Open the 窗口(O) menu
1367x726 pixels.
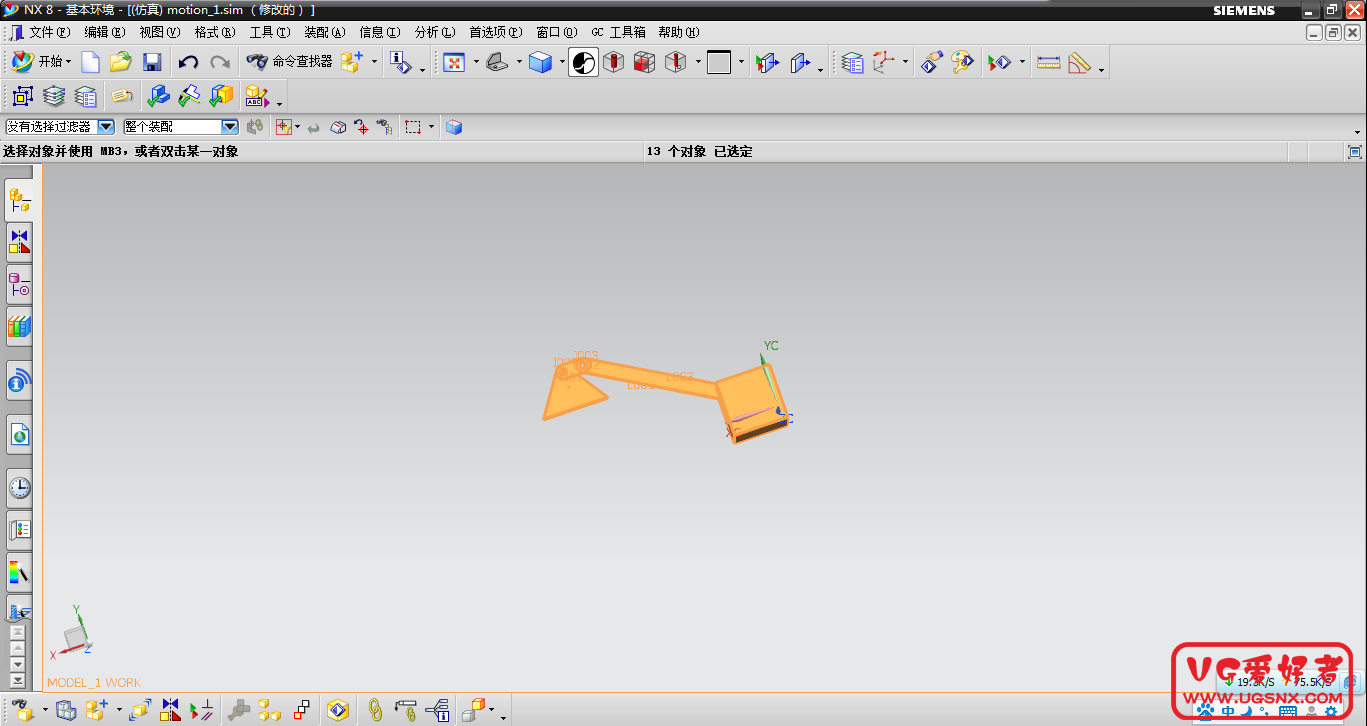557,32
